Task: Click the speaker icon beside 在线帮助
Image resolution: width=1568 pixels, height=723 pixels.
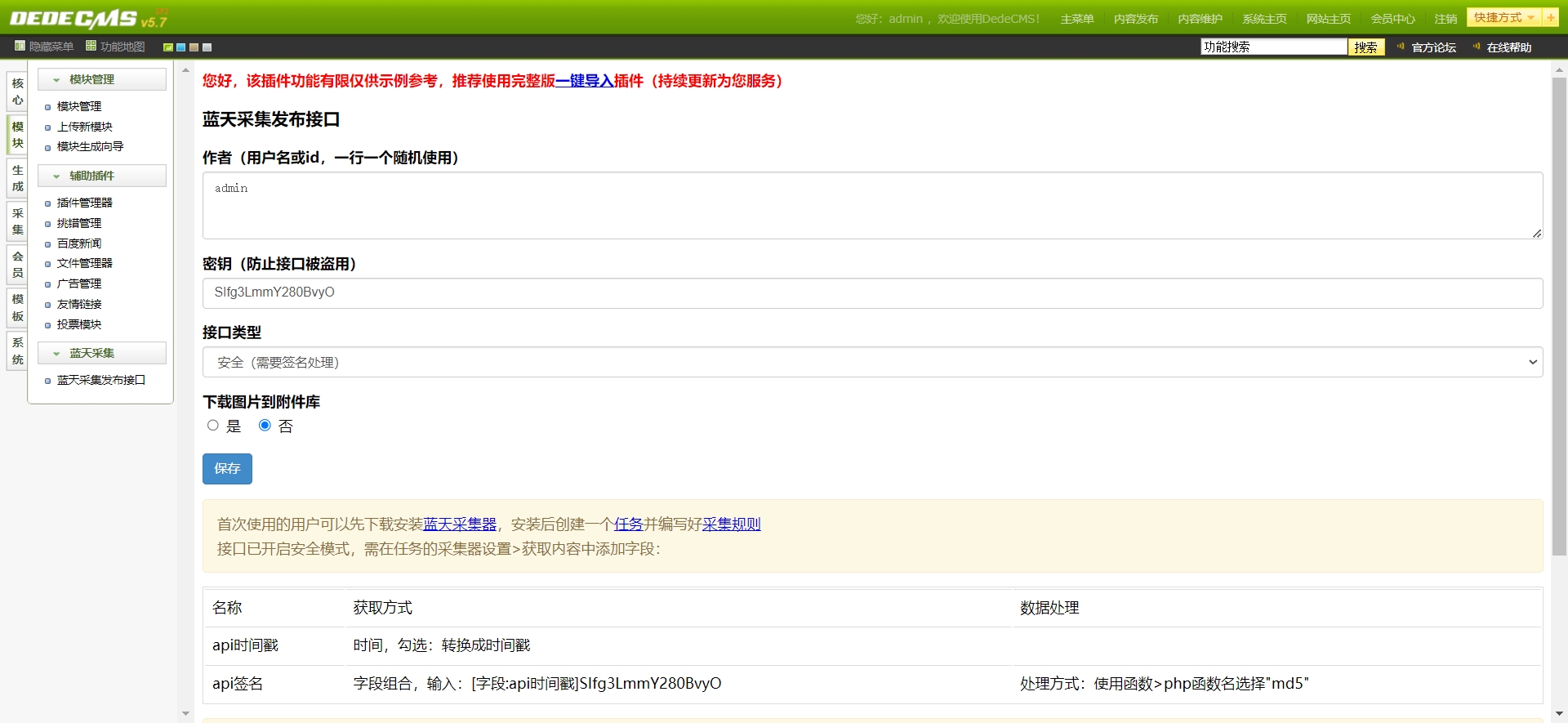Action: (1476, 47)
